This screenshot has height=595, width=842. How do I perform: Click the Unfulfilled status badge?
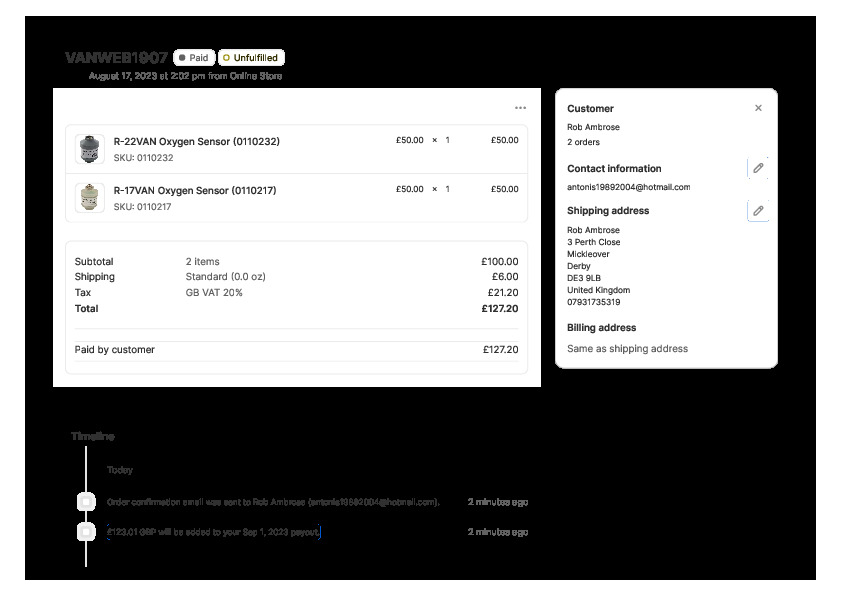[251, 58]
